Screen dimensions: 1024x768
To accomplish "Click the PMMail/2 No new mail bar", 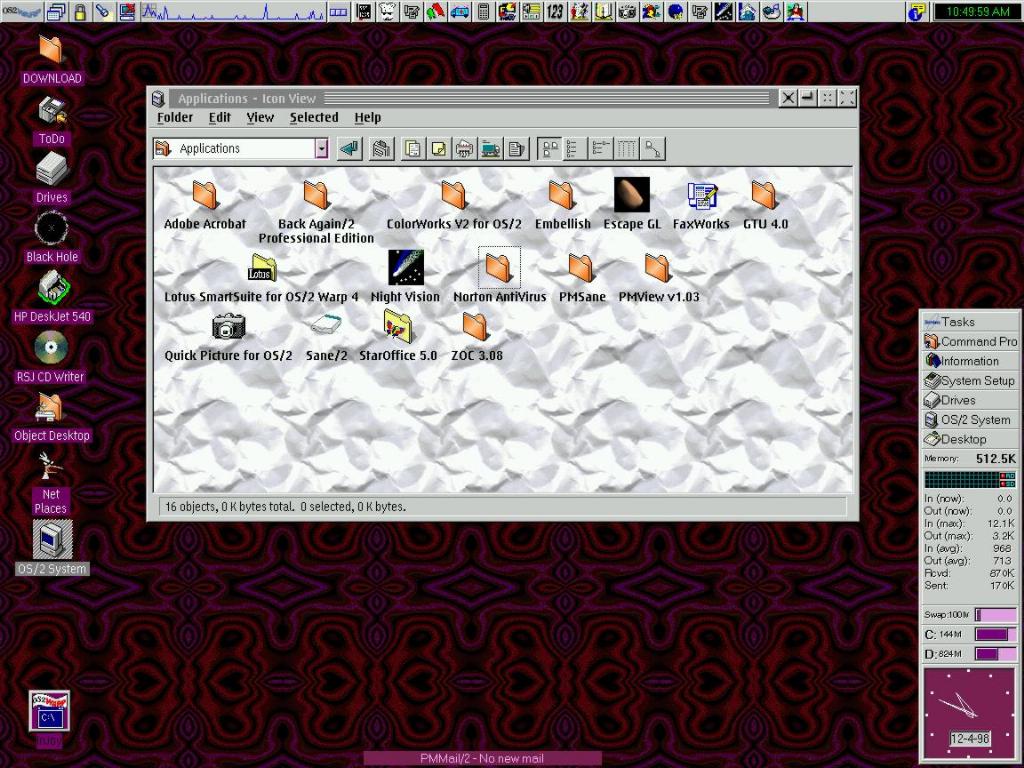I will (482, 759).
